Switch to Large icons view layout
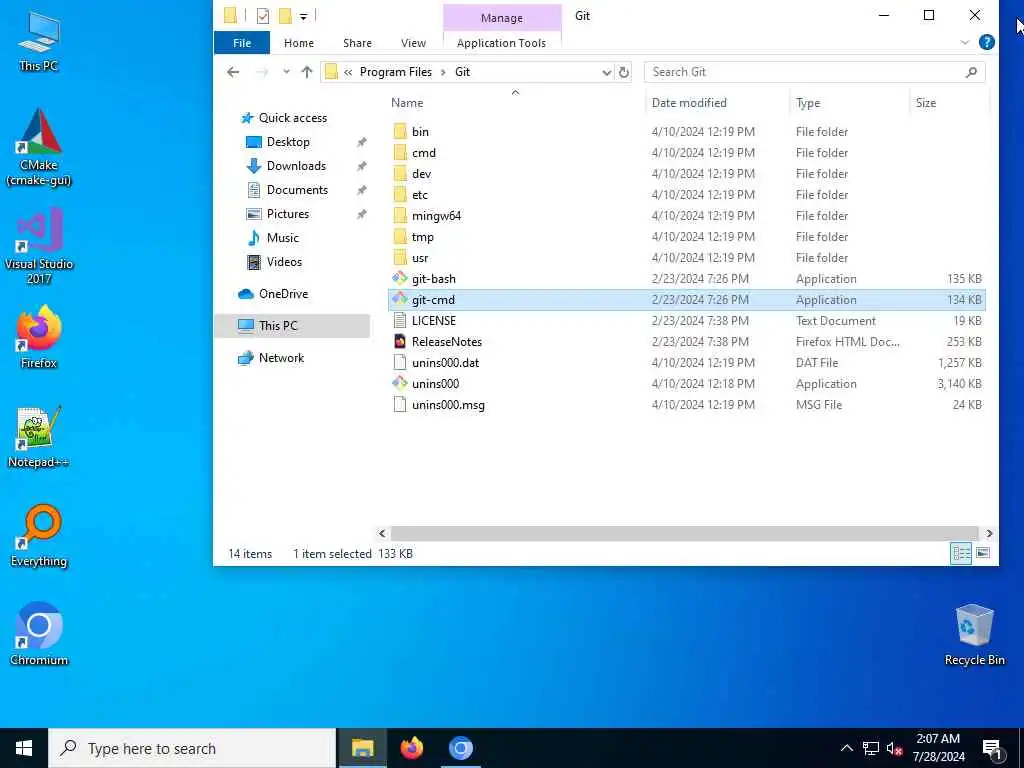This screenshot has height=768, width=1024. click(983, 554)
